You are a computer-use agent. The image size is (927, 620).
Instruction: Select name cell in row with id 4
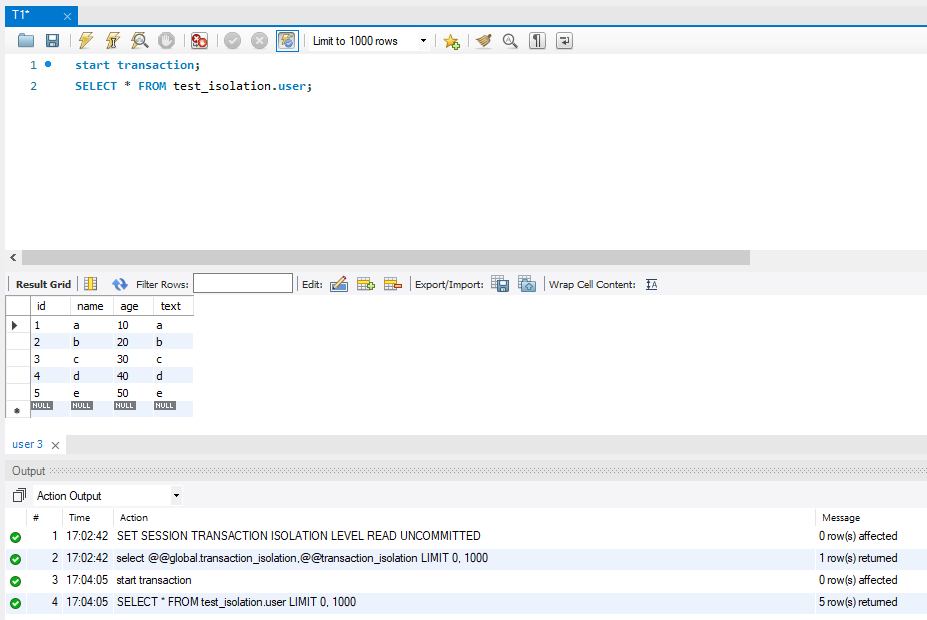(x=92, y=376)
